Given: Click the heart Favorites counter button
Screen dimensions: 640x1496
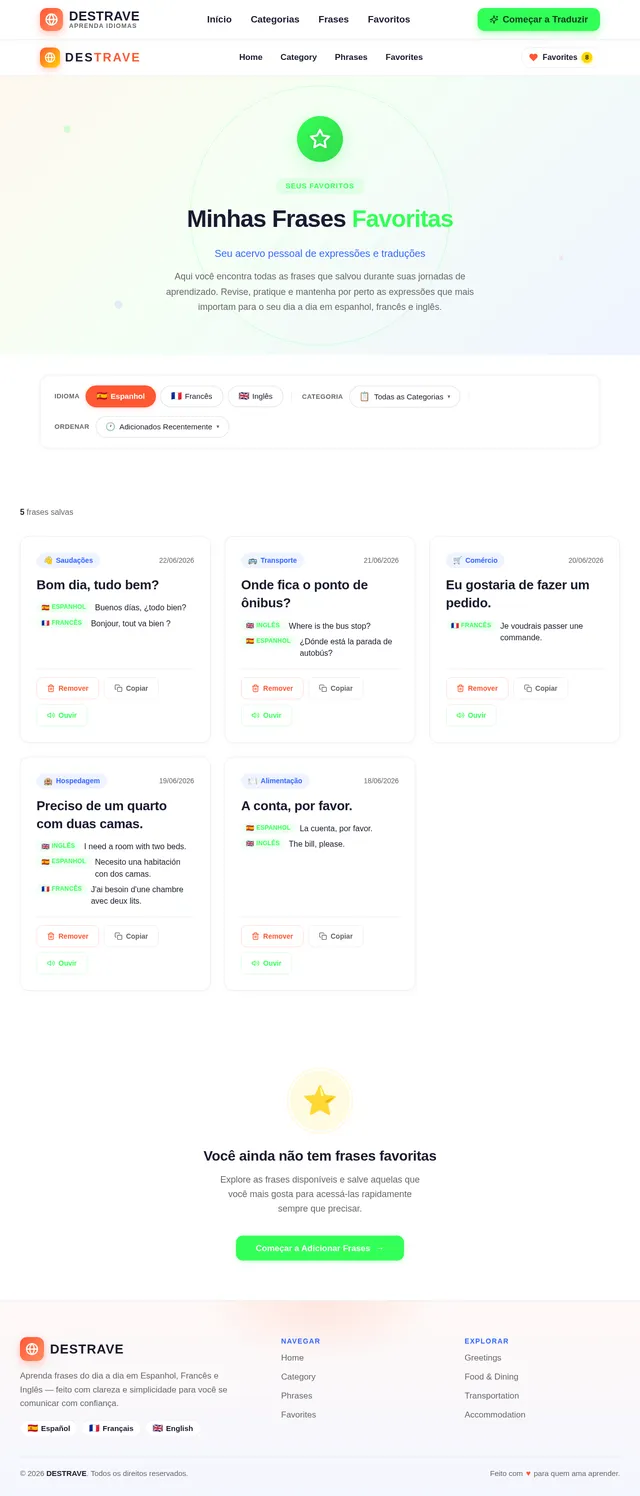Looking at the screenshot, I should (560, 57).
